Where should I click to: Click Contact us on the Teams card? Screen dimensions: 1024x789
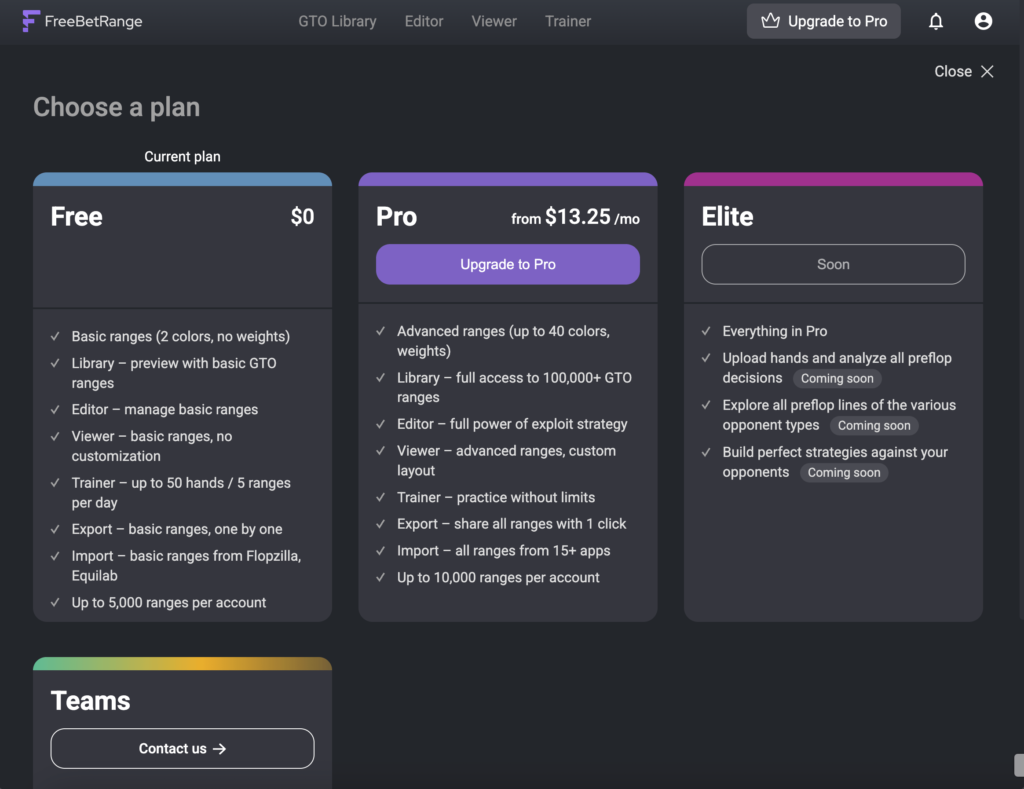click(182, 748)
